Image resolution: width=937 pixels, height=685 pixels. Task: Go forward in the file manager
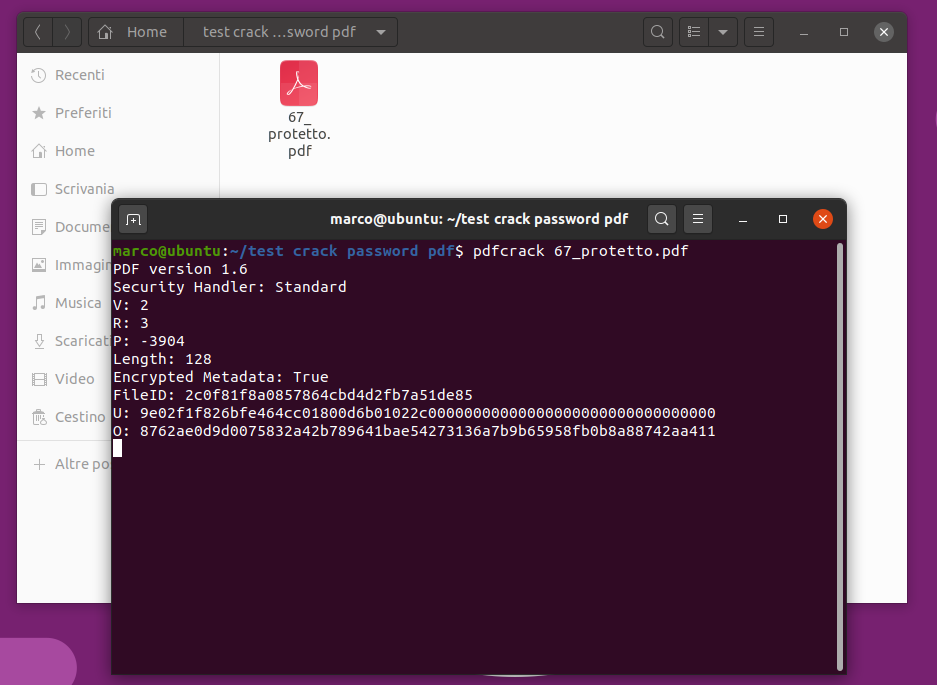pyautogui.click(x=67, y=32)
